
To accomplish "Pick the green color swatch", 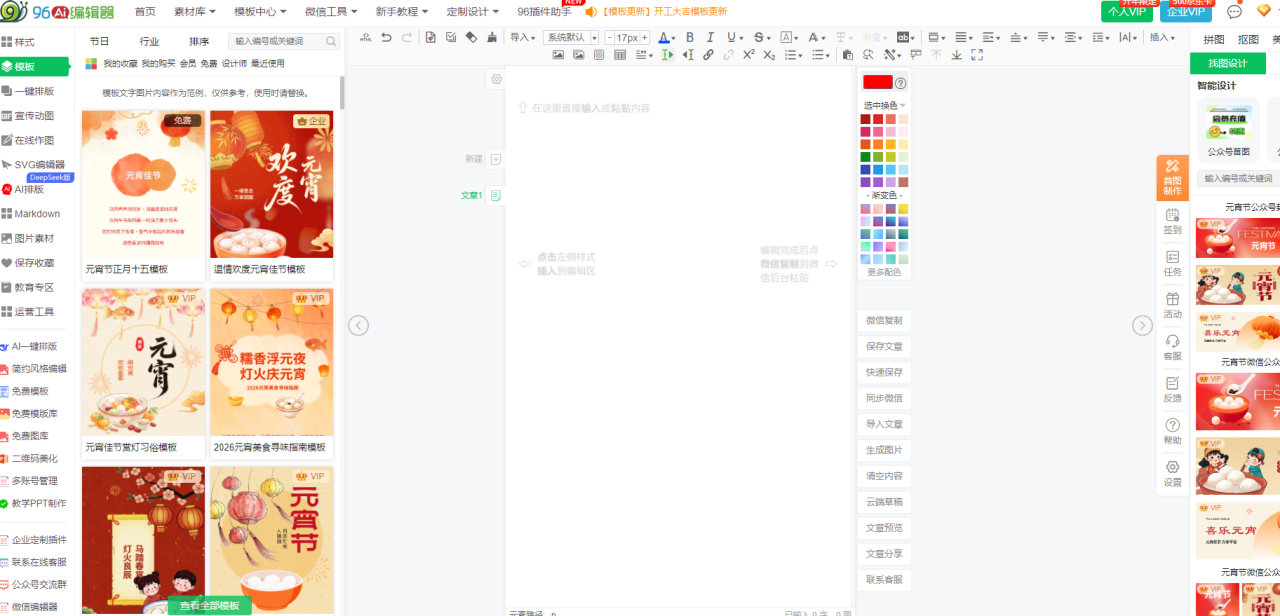I will pos(866,157).
